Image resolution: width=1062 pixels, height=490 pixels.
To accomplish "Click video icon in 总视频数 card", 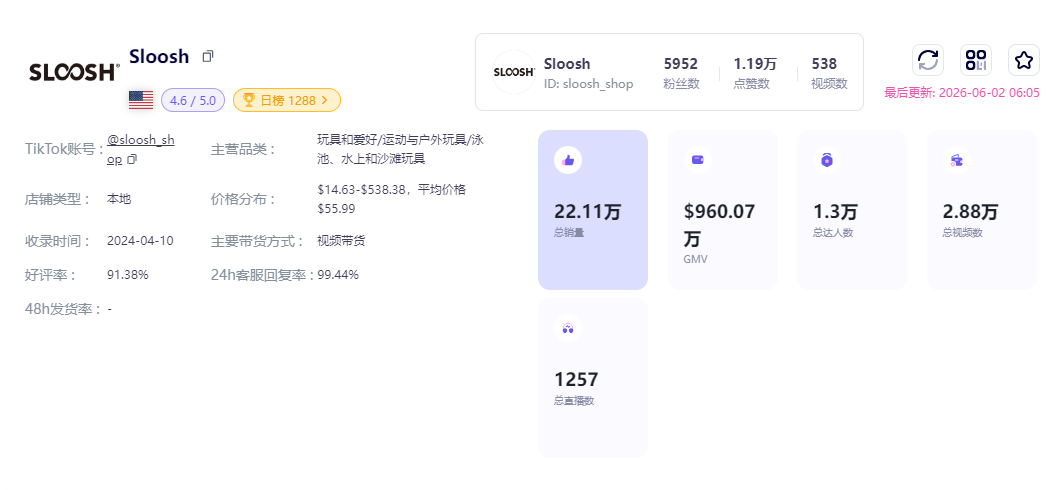I will click(x=956, y=160).
